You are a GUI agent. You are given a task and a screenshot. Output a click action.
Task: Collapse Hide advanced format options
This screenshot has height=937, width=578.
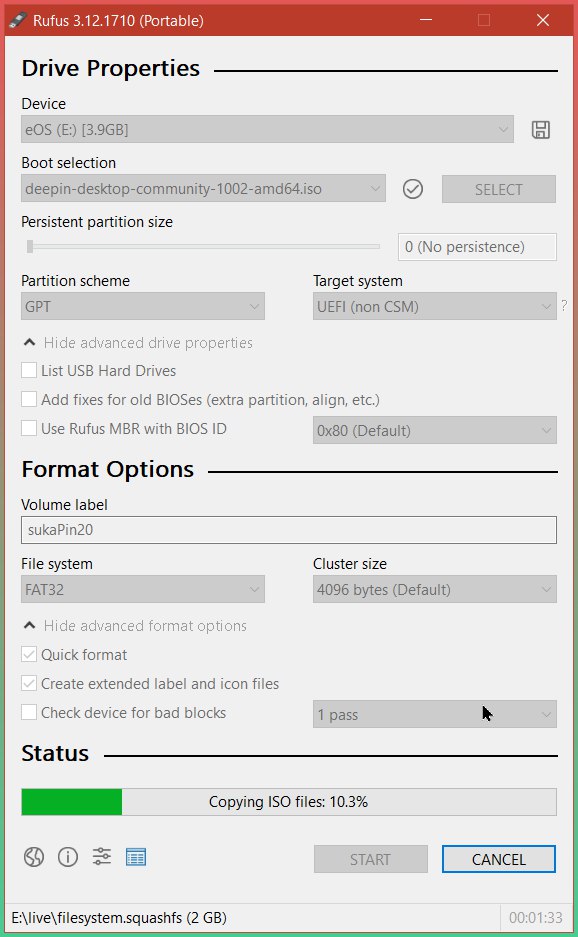point(134,626)
